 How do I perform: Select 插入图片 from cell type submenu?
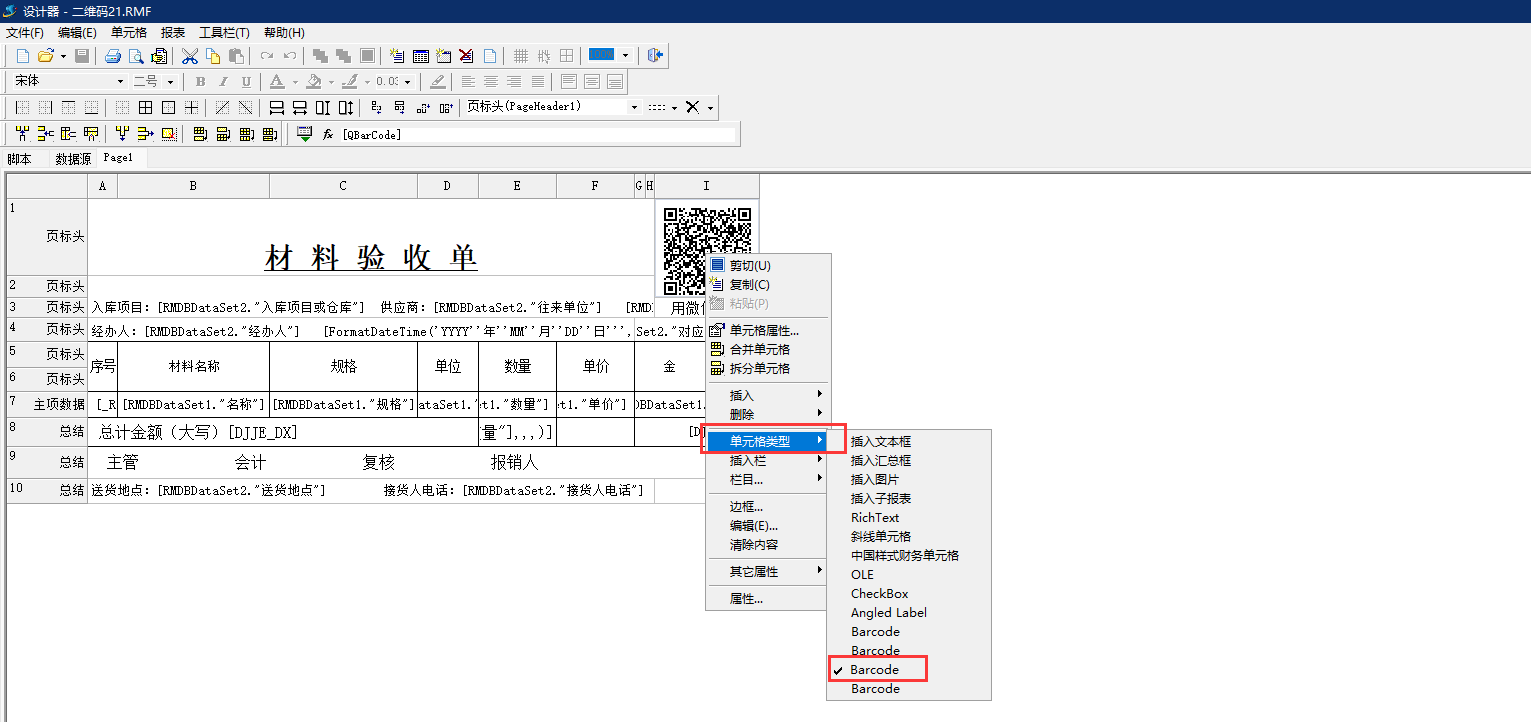pos(874,480)
